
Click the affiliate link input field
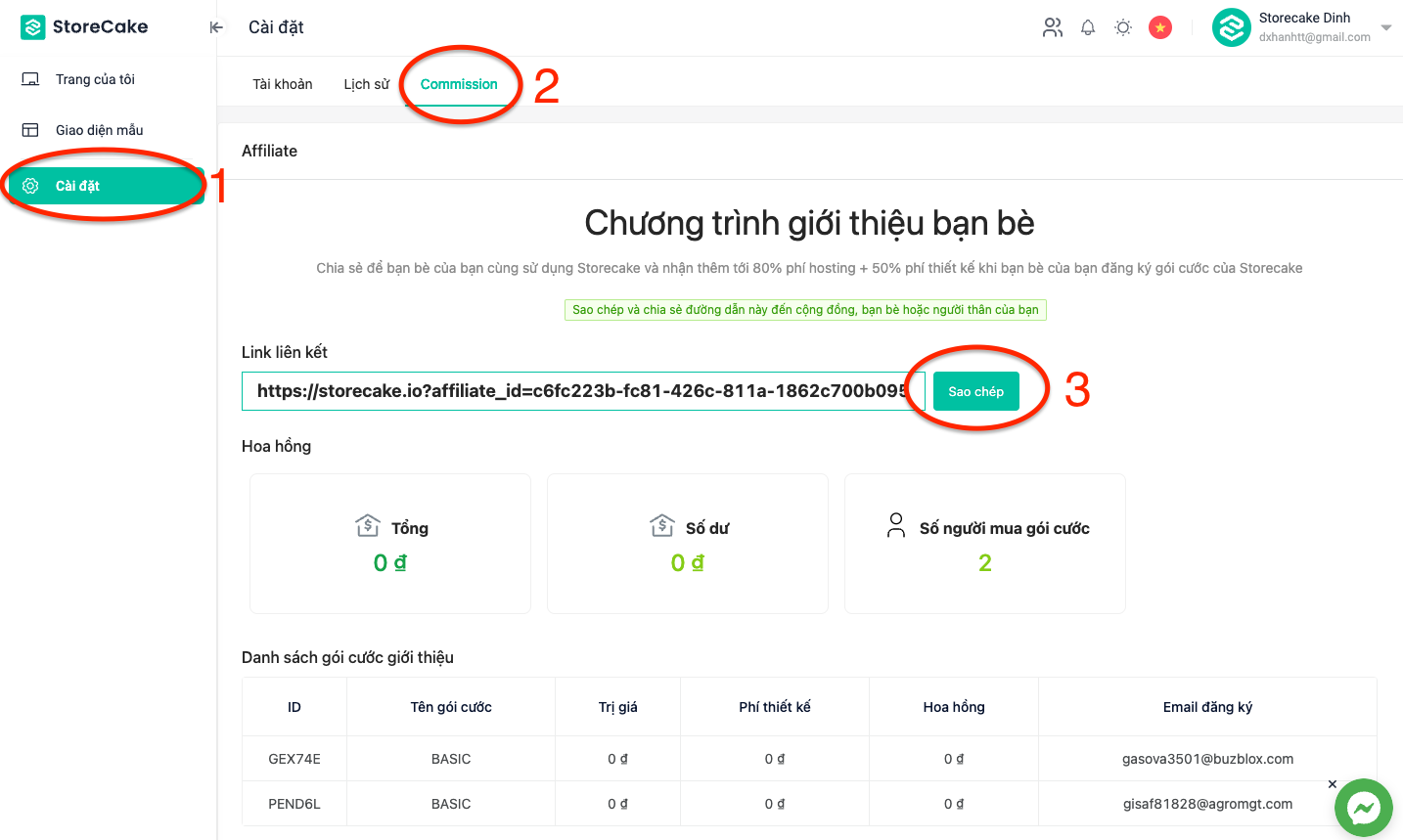(x=582, y=391)
